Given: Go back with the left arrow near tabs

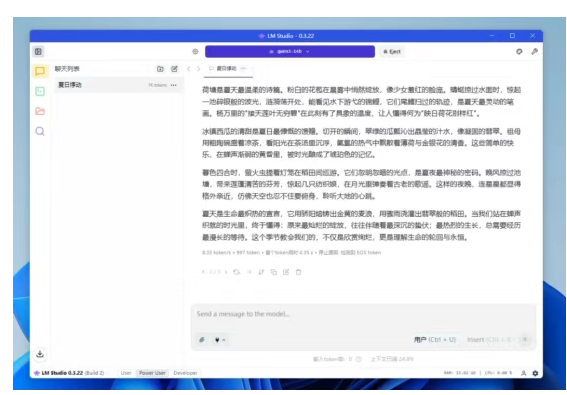Looking at the screenshot, I should [188, 69].
